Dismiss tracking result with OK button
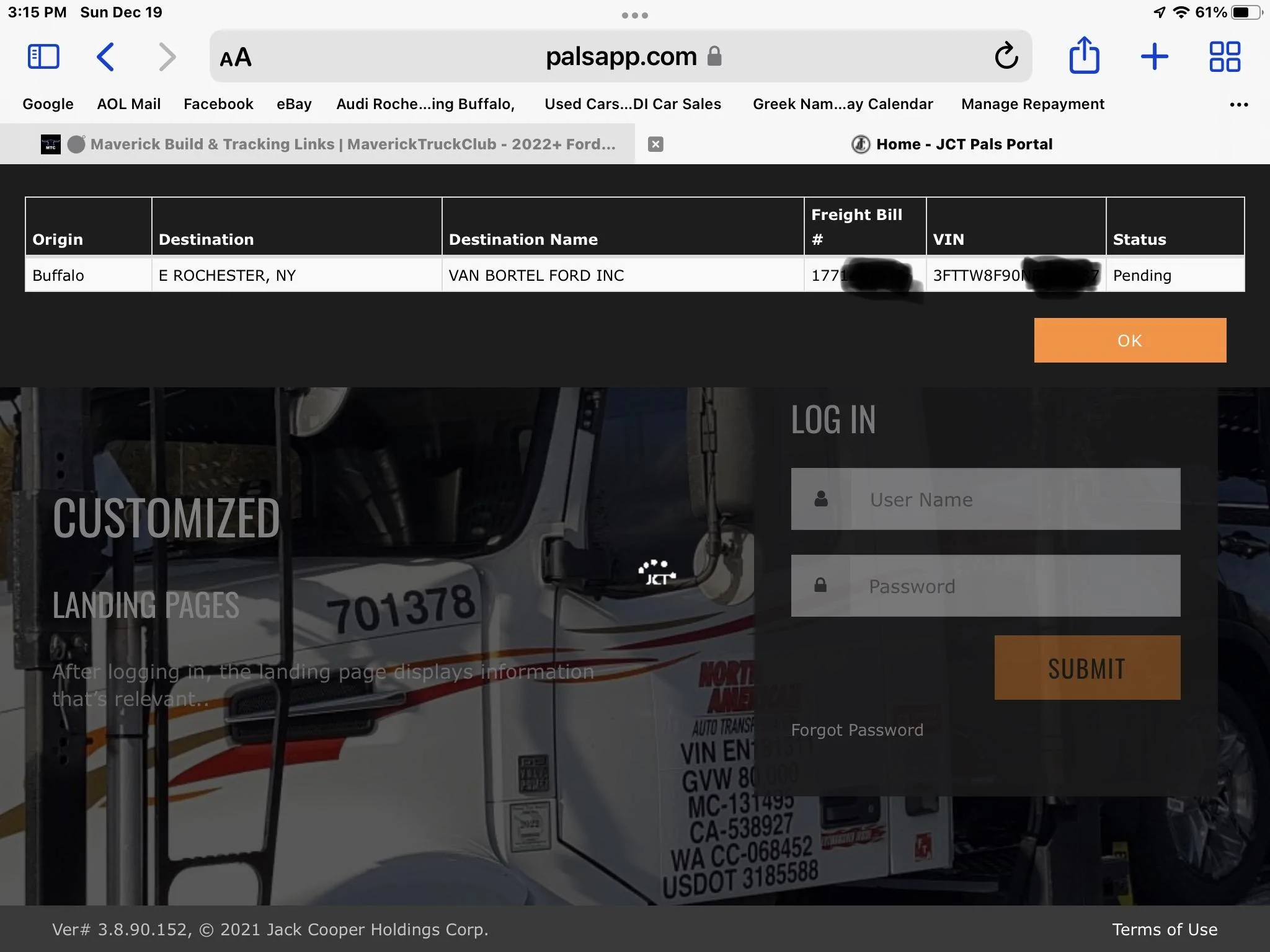 [x=1130, y=340]
